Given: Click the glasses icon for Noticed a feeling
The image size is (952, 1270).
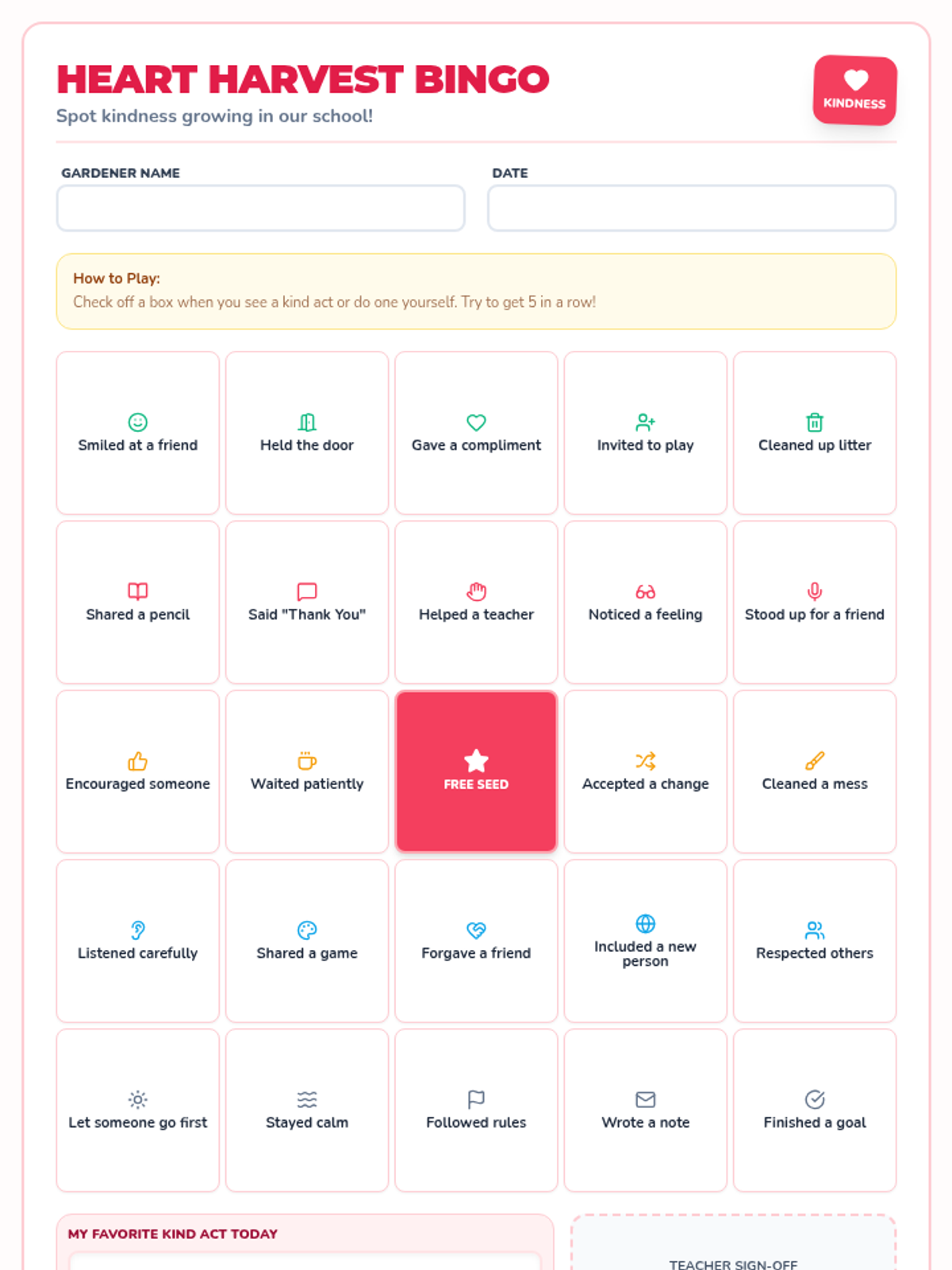Looking at the screenshot, I should coord(646,591).
